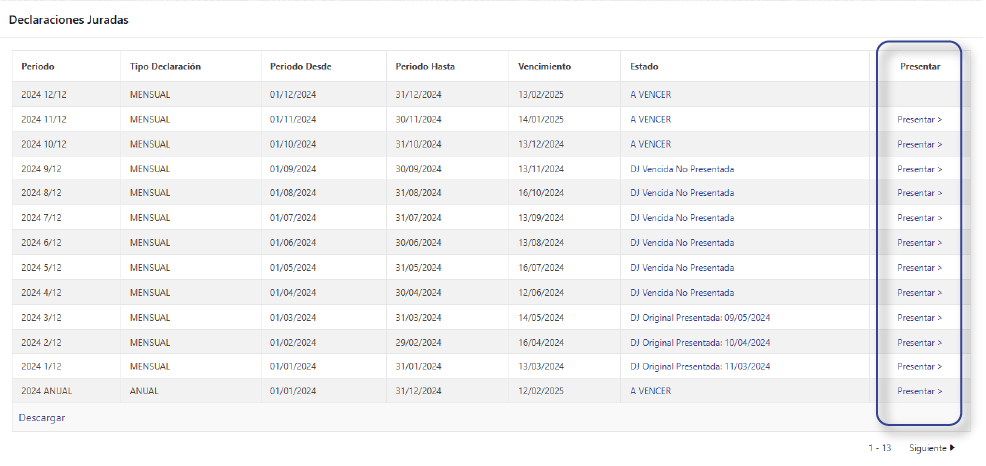Go to next page with Siguiente
The height and width of the screenshot is (466, 986).
click(927, 448)
